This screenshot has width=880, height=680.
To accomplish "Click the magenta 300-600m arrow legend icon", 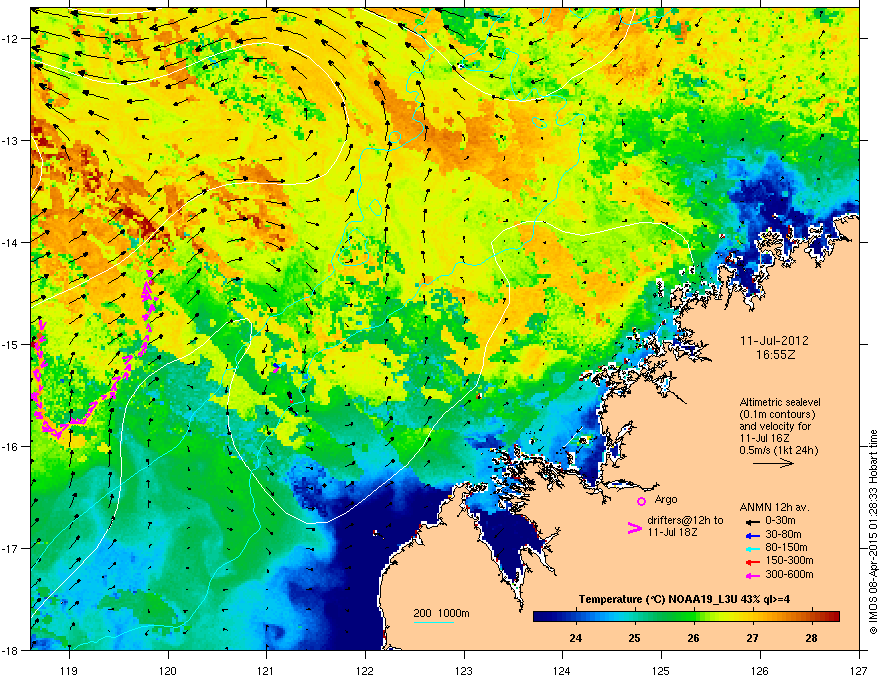I will pyautogui.click(x=752, y=575).
